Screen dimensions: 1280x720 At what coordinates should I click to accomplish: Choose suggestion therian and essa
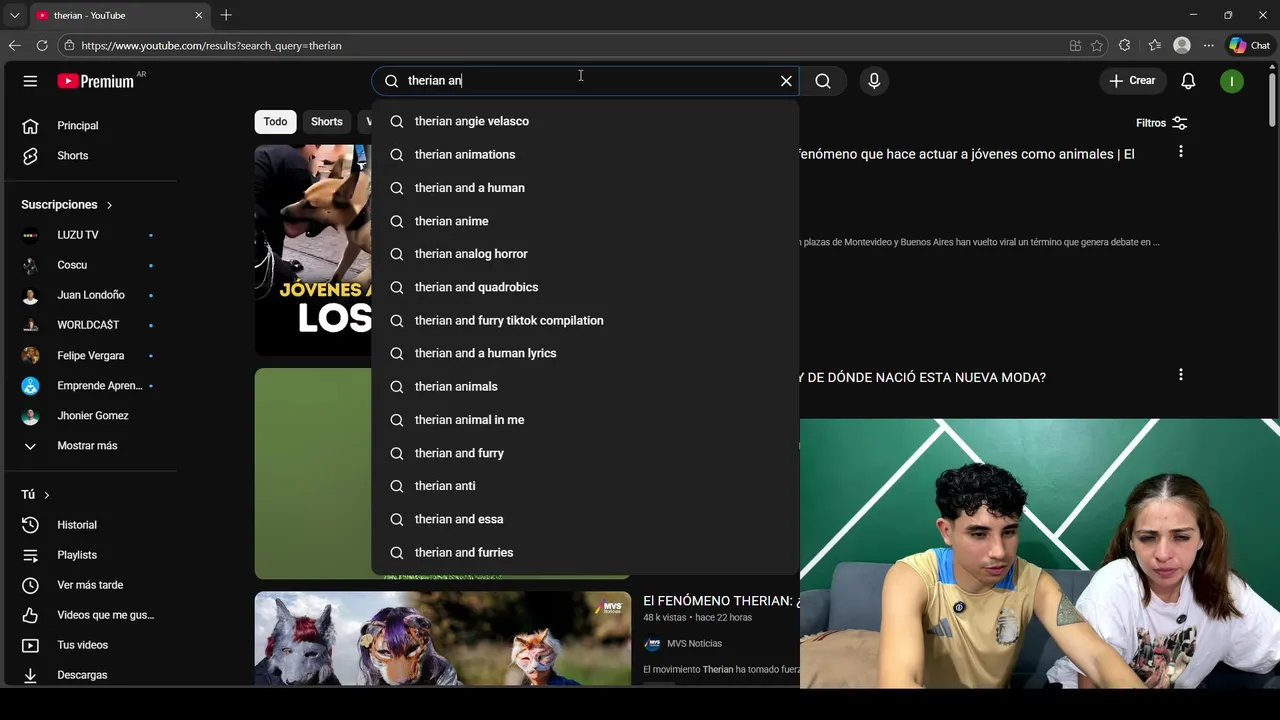(x=585, y=519)
